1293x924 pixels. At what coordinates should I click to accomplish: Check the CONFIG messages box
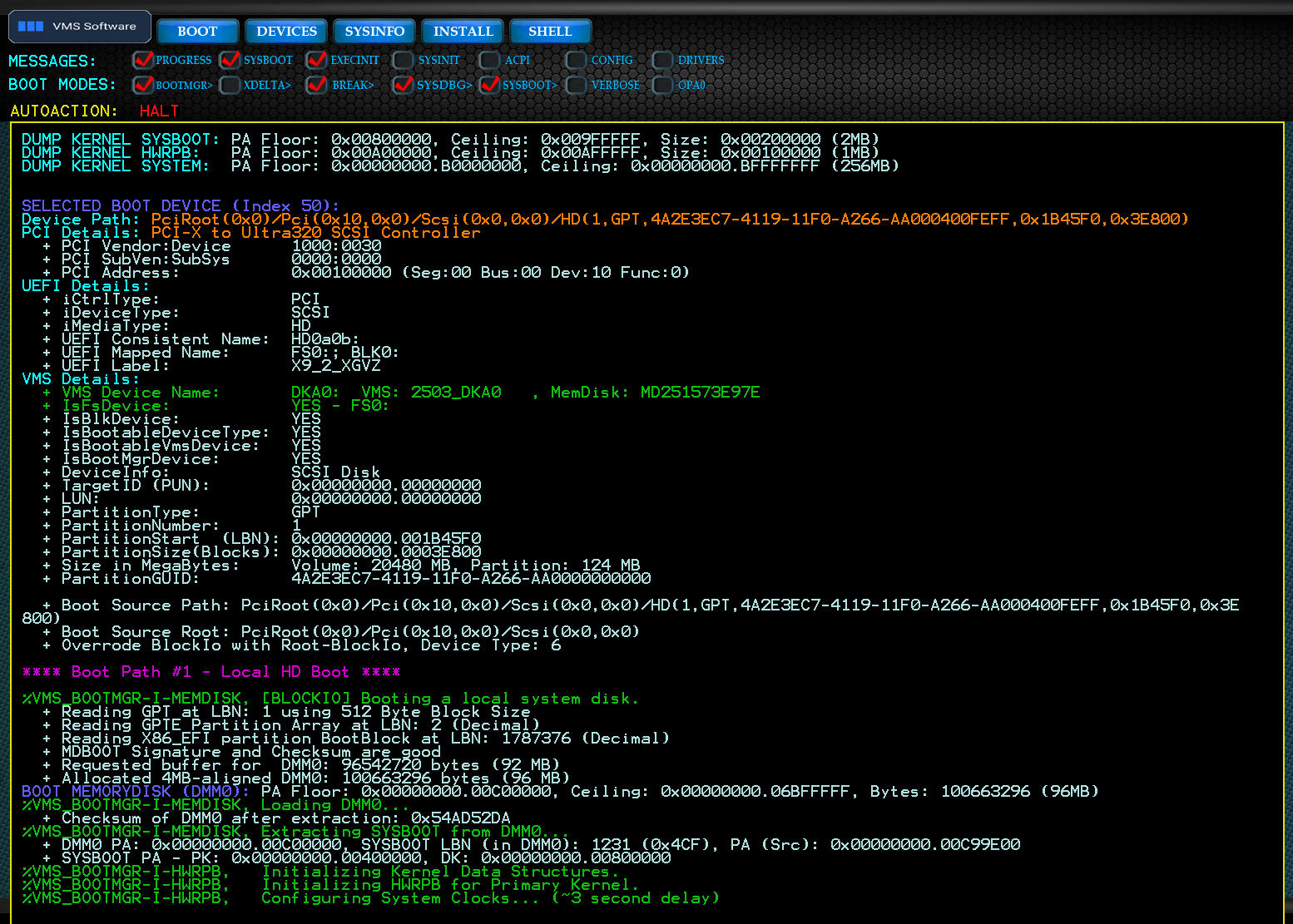[576, 60]
